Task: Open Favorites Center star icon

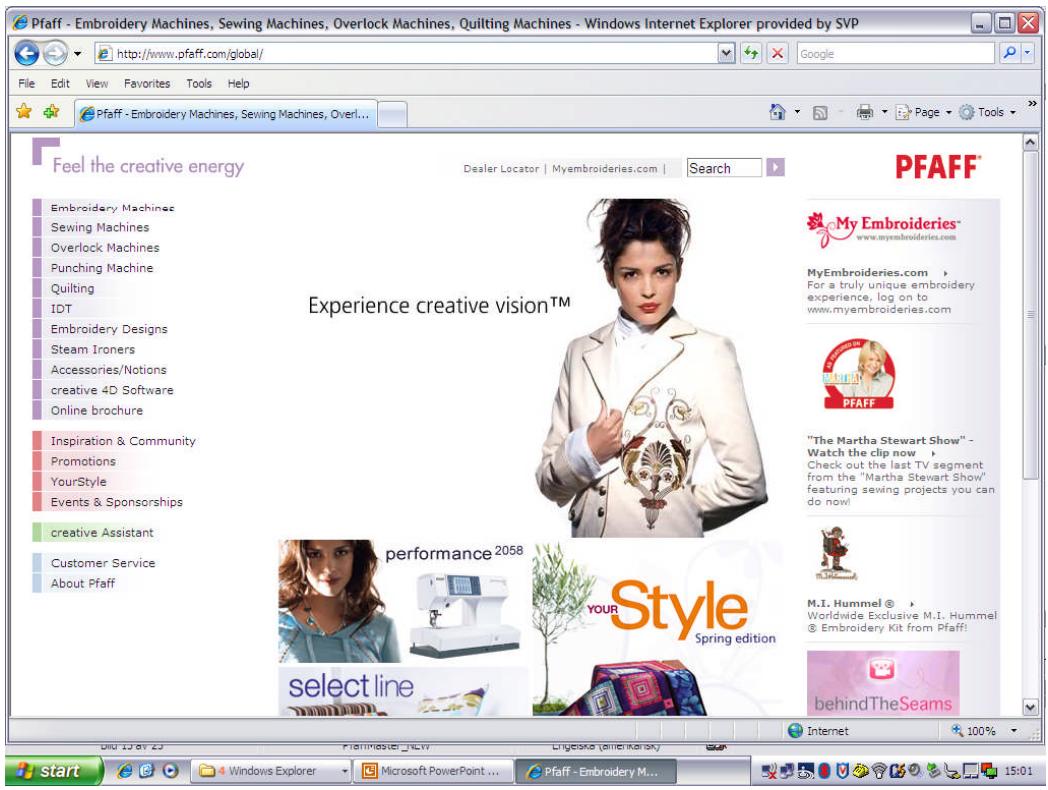Action: point(24,112)
